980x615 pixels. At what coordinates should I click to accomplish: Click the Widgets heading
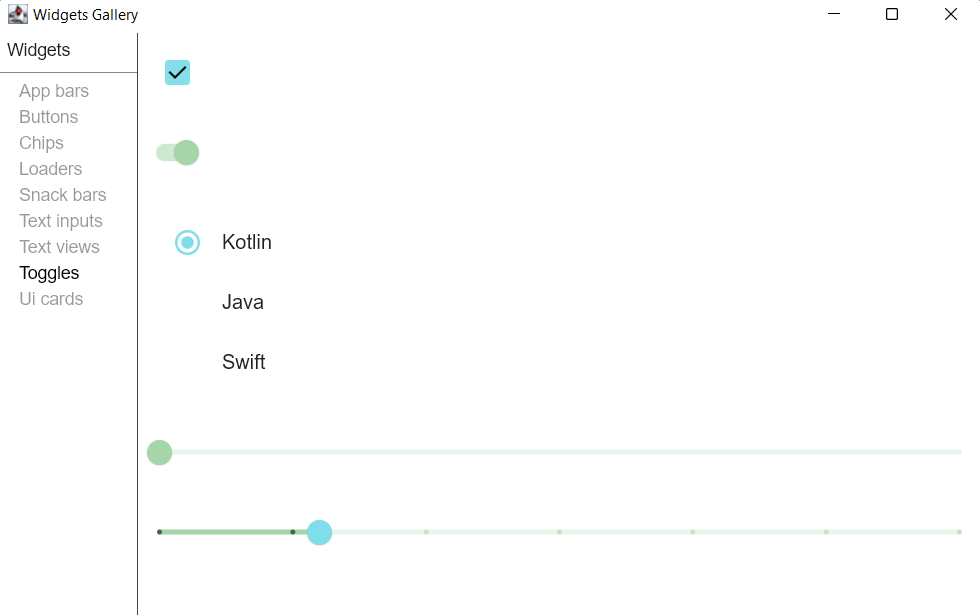pos(39,49)
